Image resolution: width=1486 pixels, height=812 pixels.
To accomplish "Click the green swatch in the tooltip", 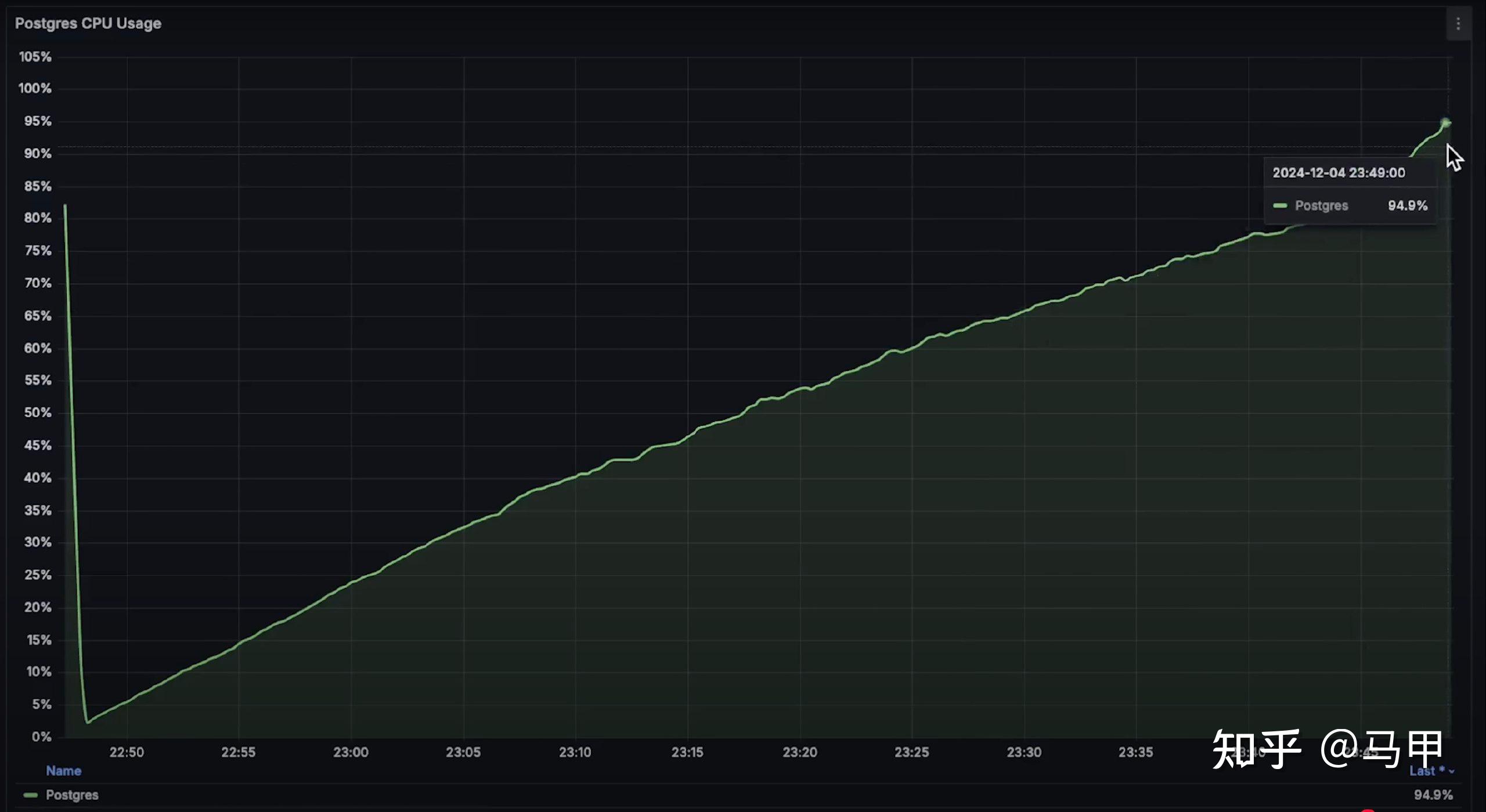I will (1280, 205).
